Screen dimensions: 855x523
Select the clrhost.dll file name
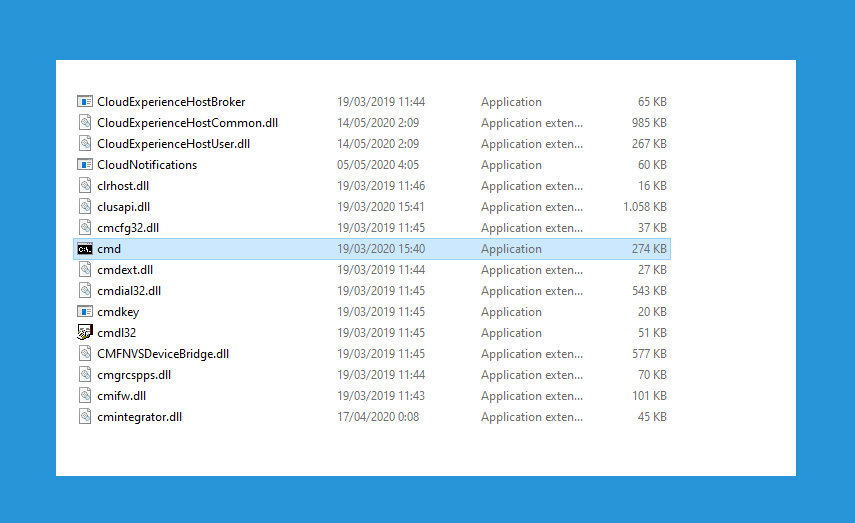(123, 186)
